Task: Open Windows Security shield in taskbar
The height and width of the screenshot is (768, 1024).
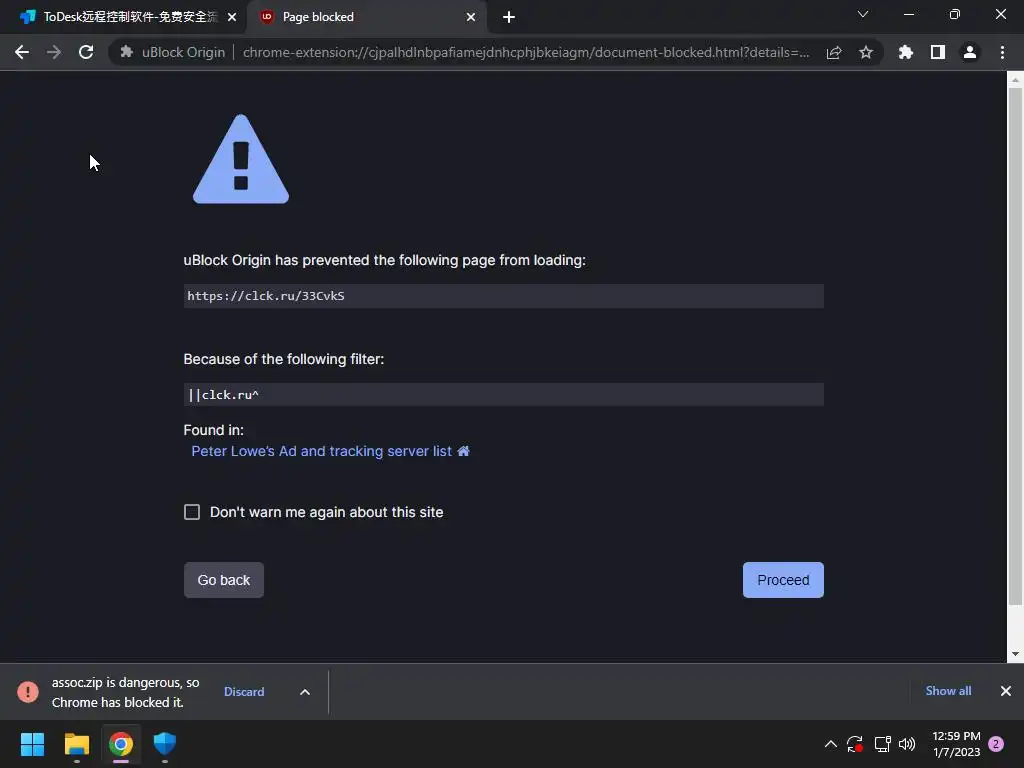Action: [165, 744]
